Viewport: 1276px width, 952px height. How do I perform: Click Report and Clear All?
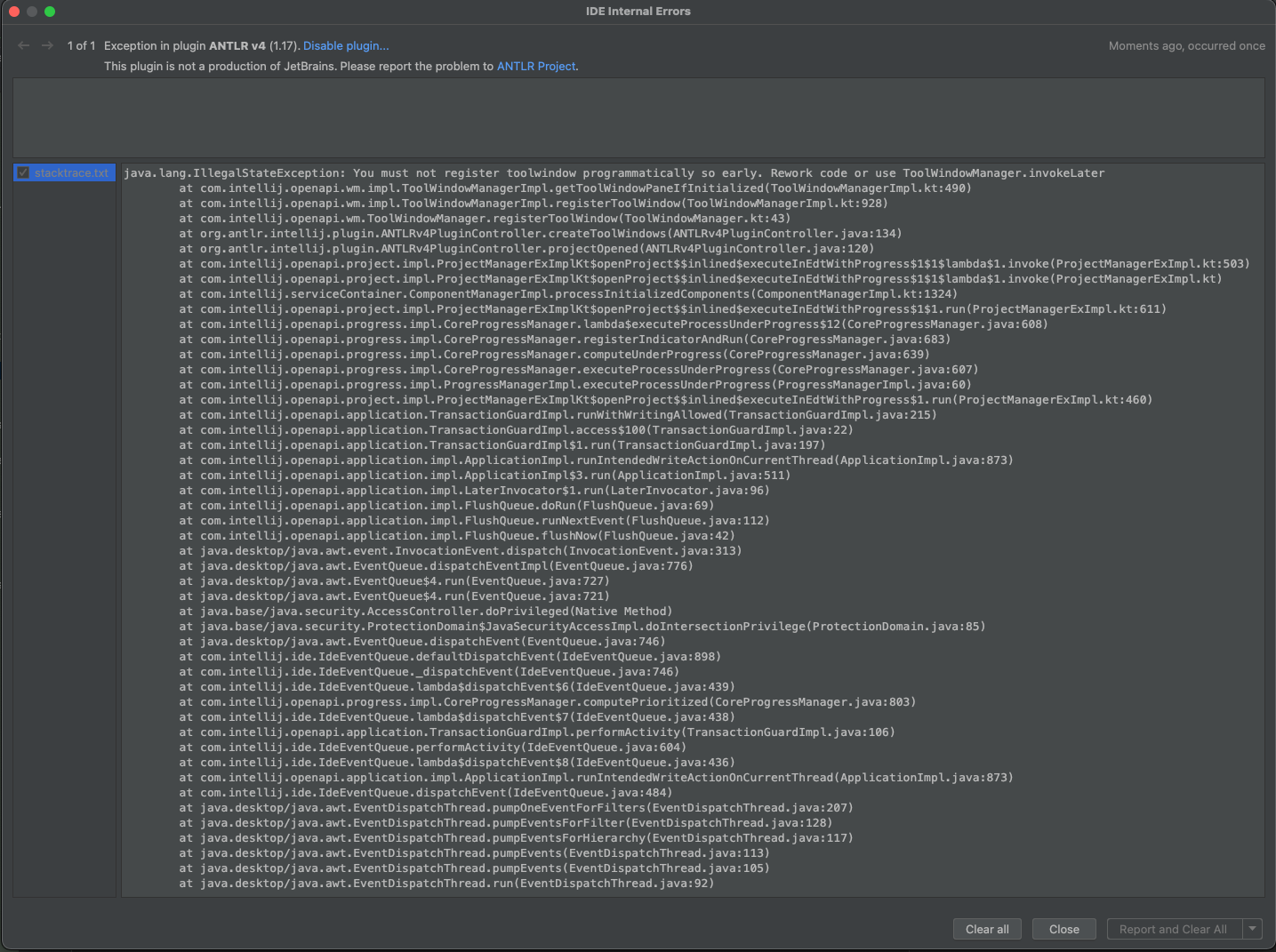tap(1173, 929)
